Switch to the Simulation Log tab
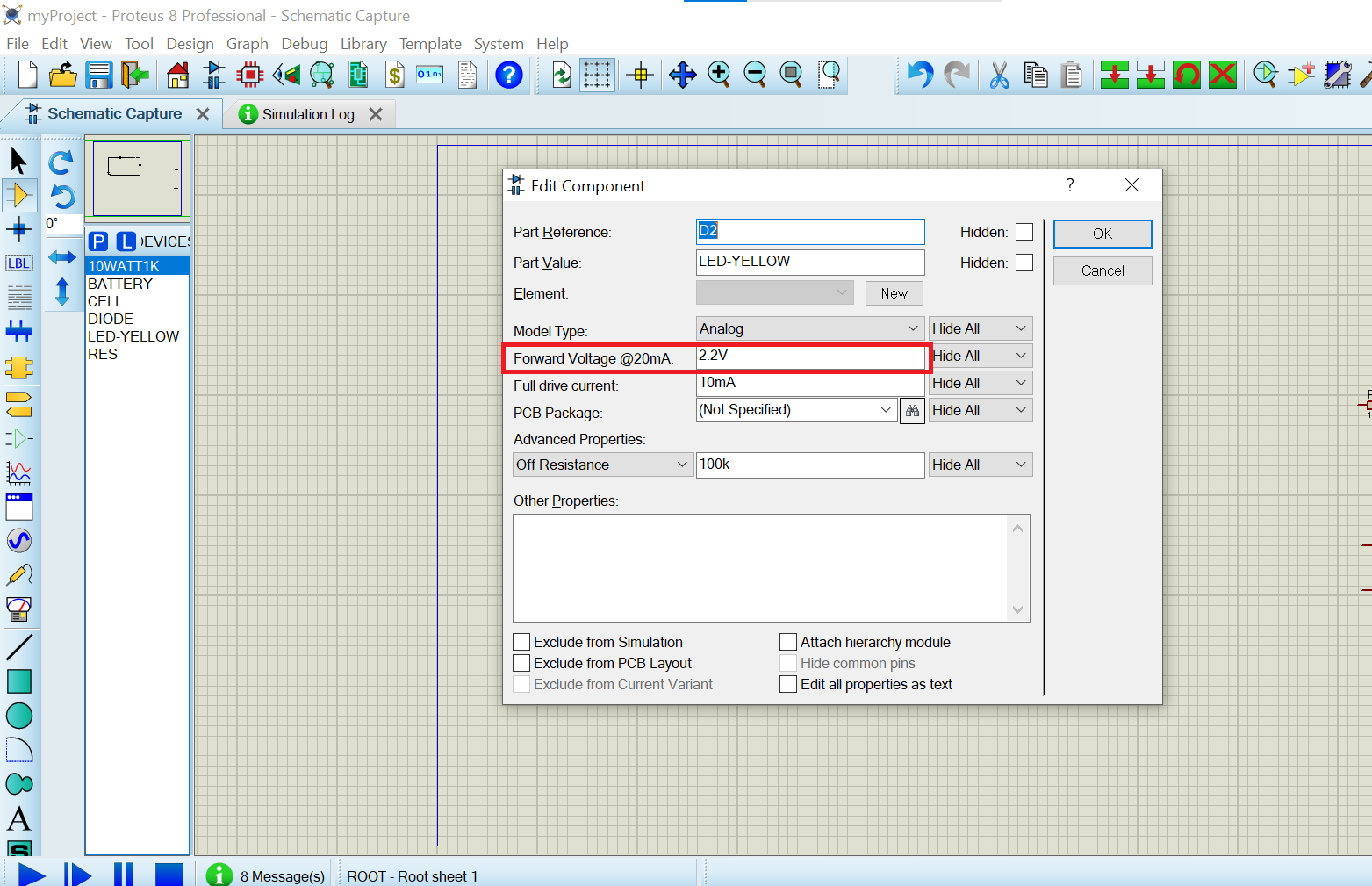 tap(308, 114)
